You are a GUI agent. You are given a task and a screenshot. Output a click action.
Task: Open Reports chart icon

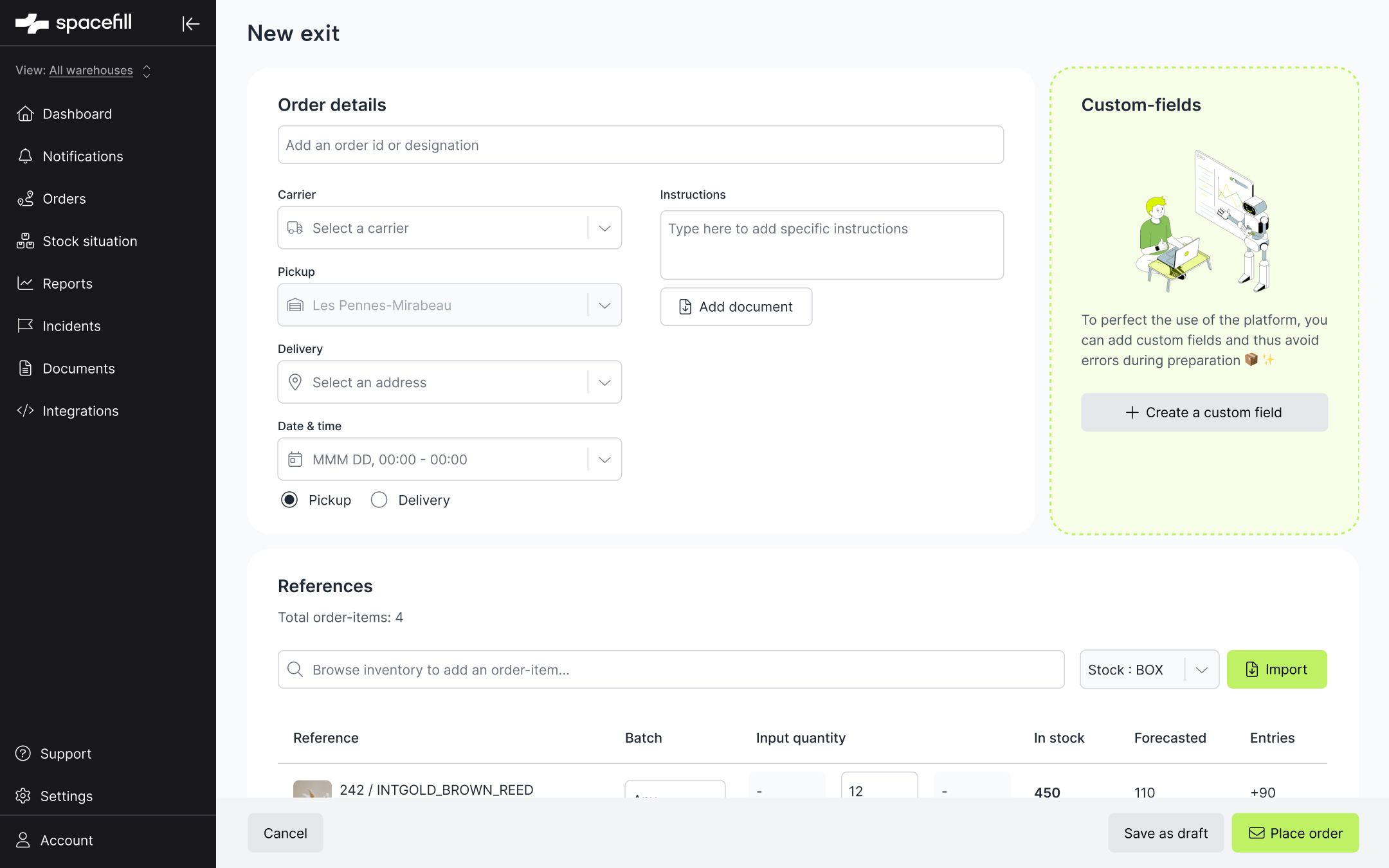click(25, 284)
